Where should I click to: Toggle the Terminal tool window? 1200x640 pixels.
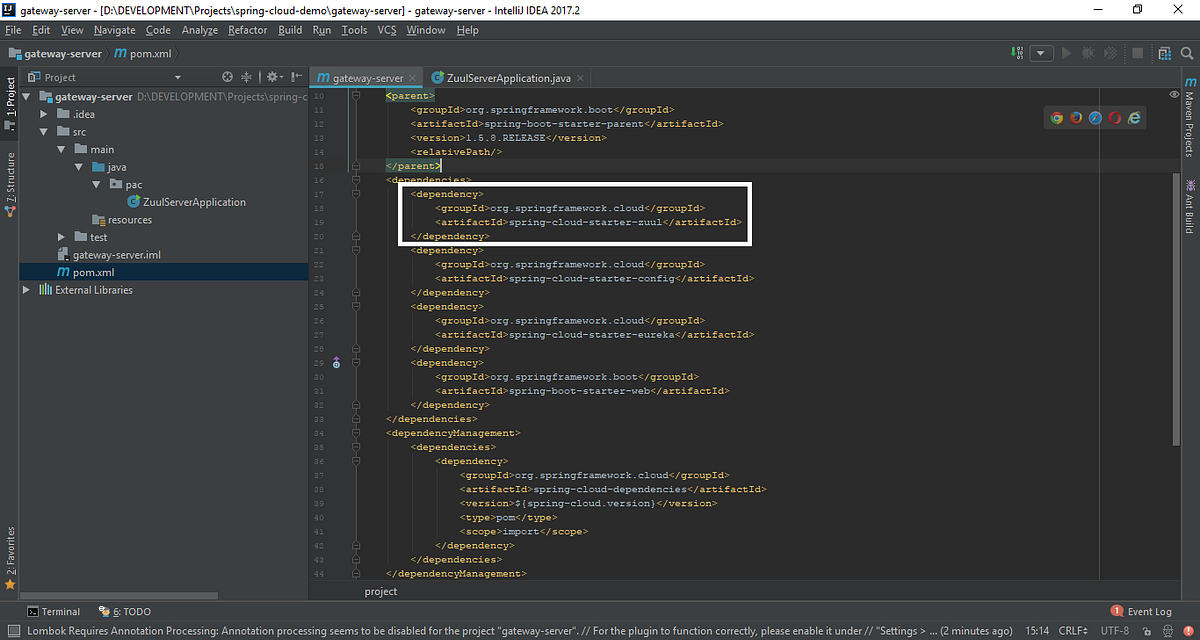click(54, 611)
